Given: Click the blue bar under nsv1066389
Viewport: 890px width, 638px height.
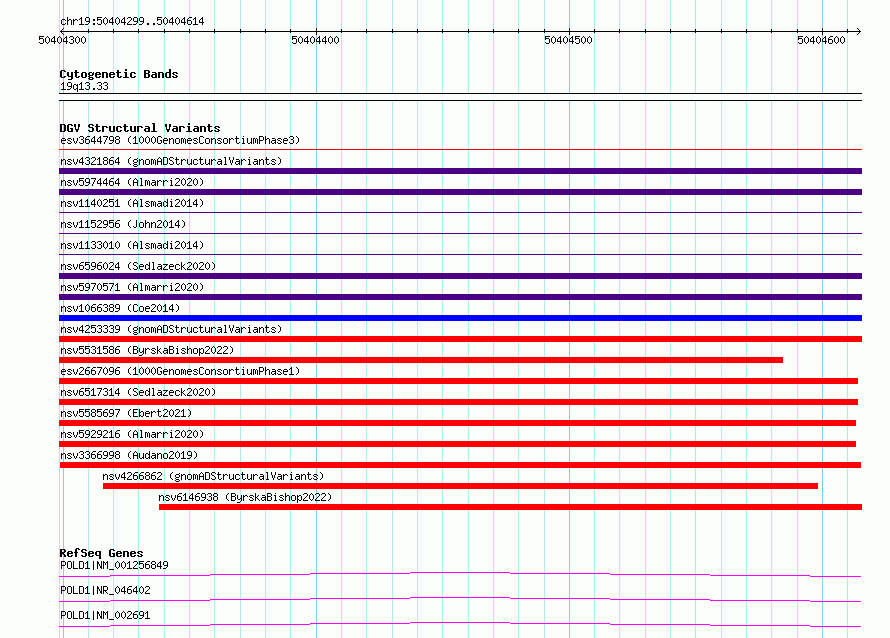Looking at the screenshot, I should tap(460, 318).
